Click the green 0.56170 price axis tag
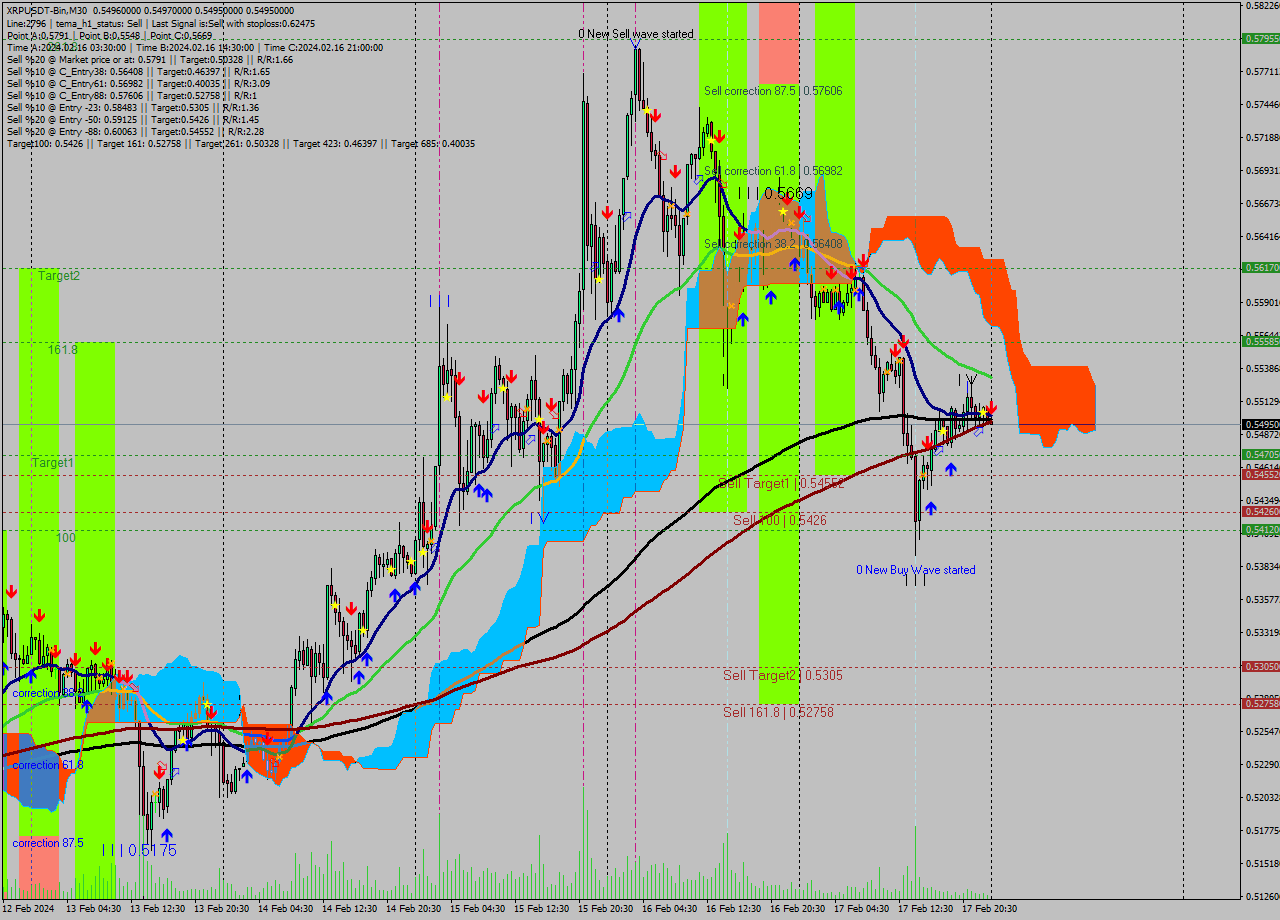1280x920 pixels. coord(1260,267)
